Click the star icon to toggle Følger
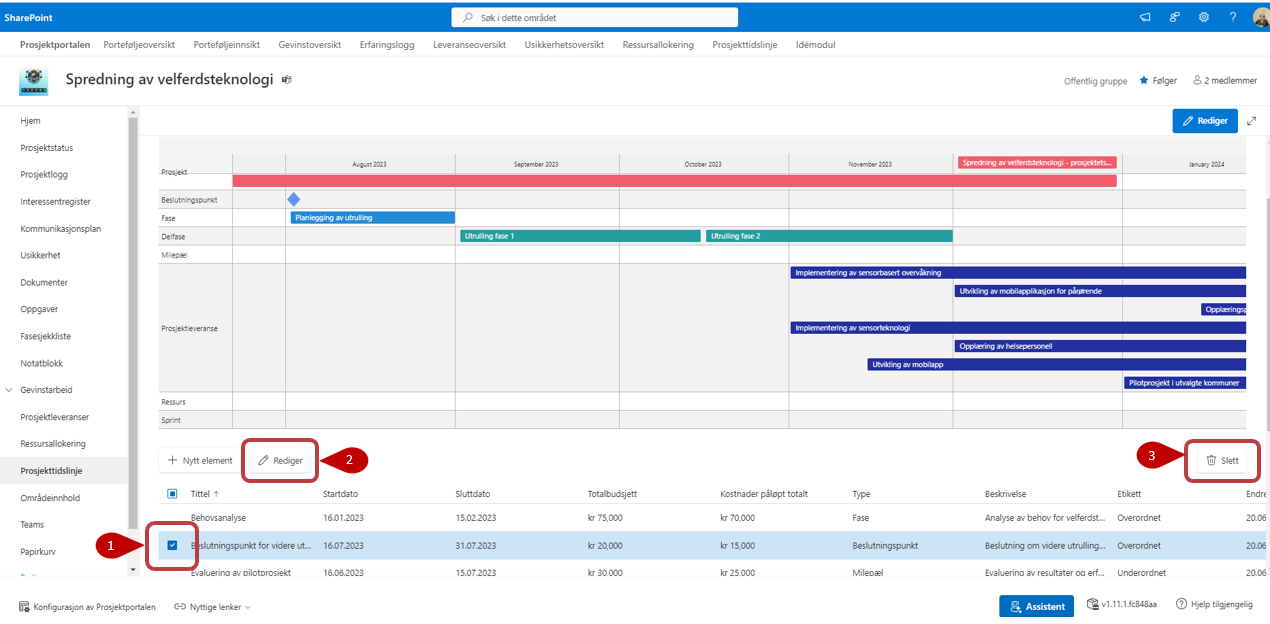 (1144, 81)
